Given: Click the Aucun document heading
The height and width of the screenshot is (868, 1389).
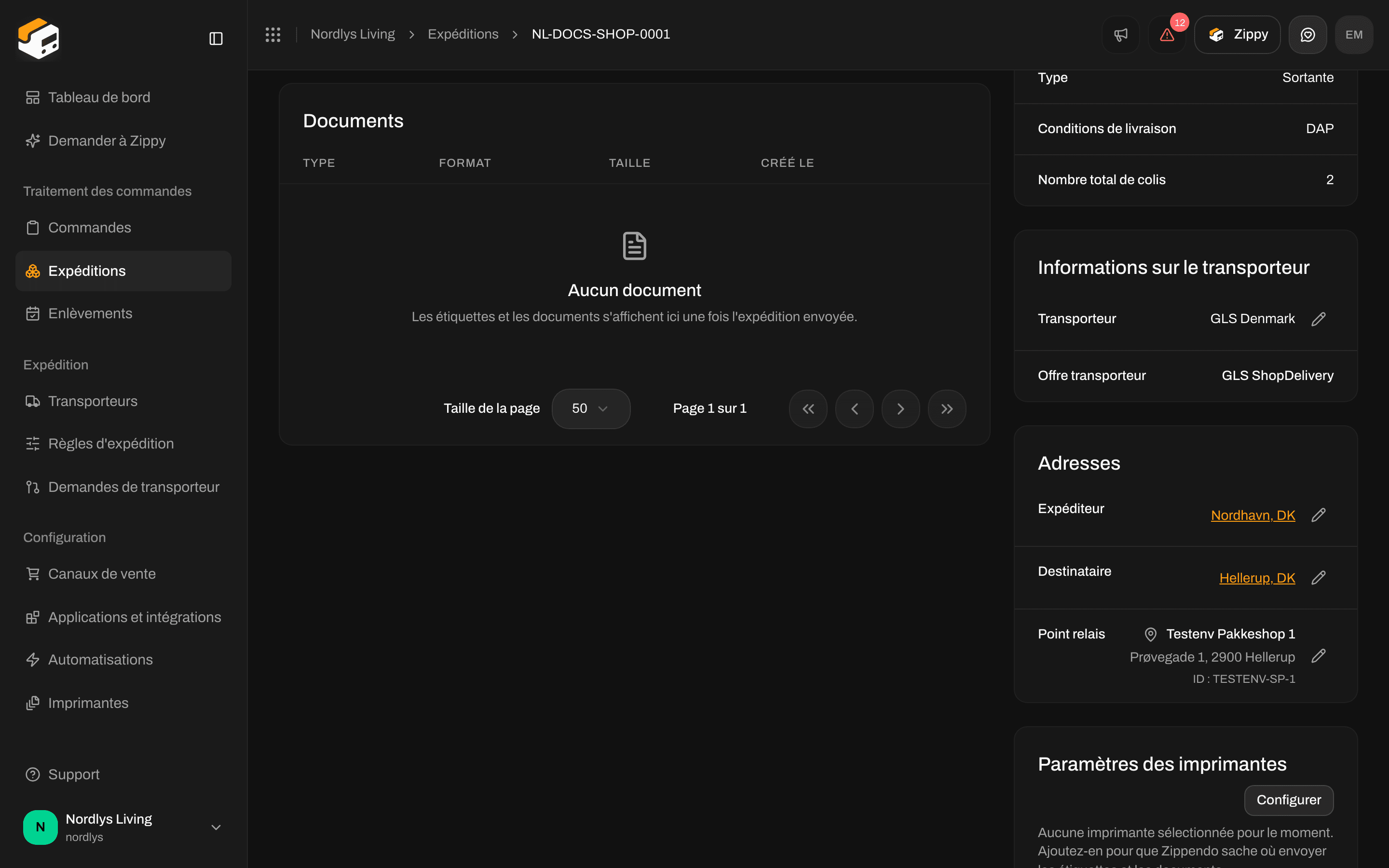Looking at the screenshot, I should [634, 290].
